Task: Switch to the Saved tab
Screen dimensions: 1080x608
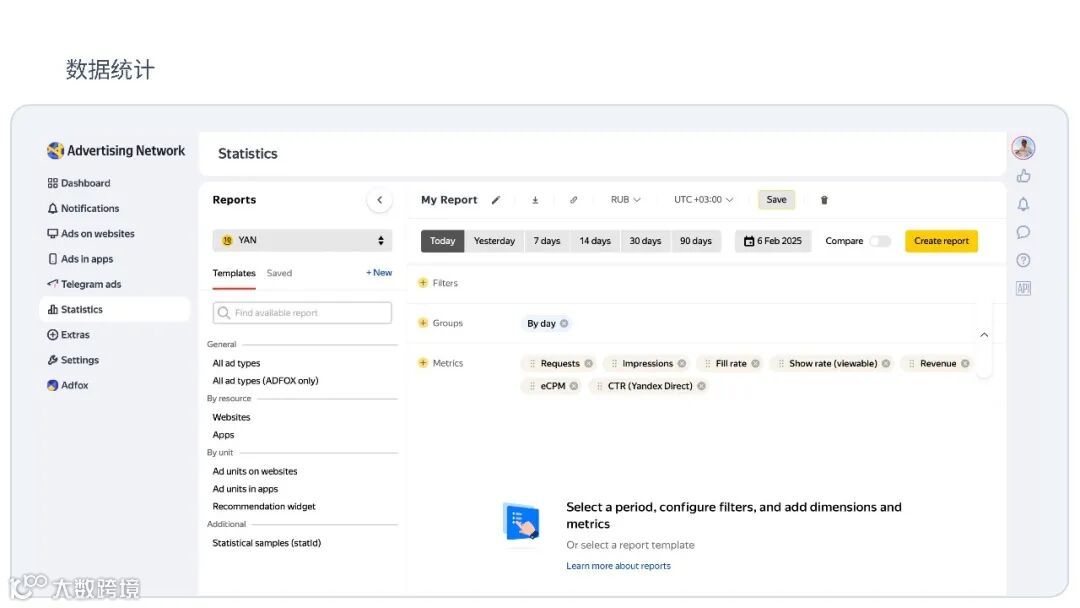Action: pyautogui.click(x=279, y=273)
